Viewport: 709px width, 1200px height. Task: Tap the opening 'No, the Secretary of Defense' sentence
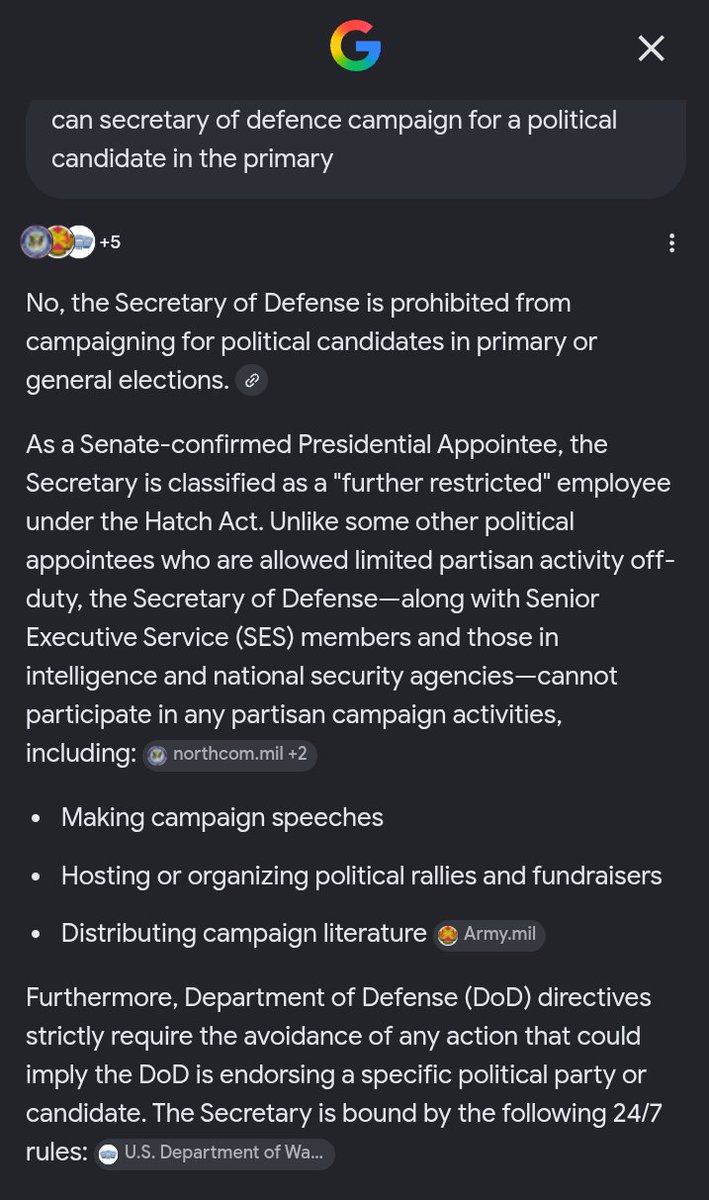click(x=312, y=341)
